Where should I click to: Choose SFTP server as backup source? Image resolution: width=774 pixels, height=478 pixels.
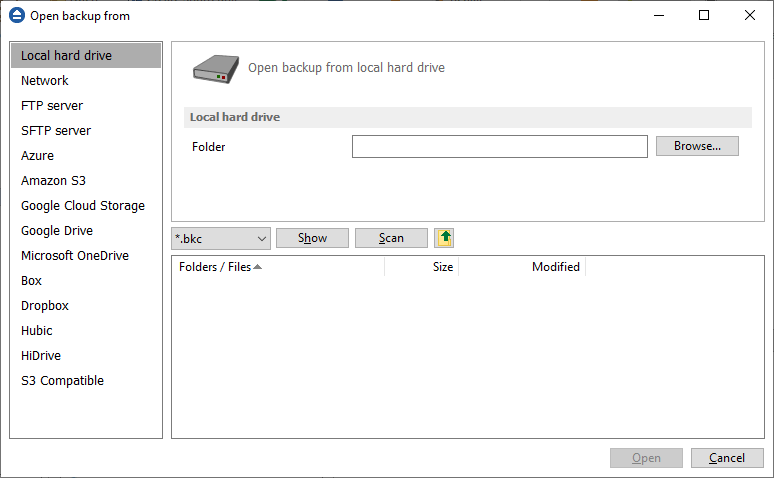coord(86,130)
